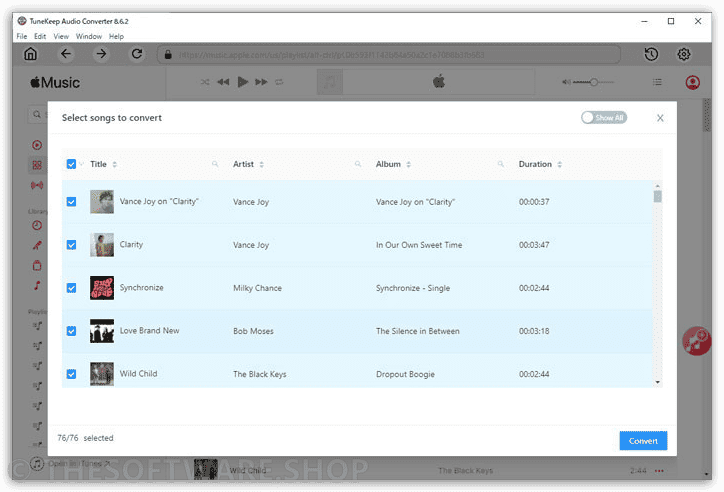Sort the list by Duration
Screen dimensions: 724x492
[x=559, y=164]
